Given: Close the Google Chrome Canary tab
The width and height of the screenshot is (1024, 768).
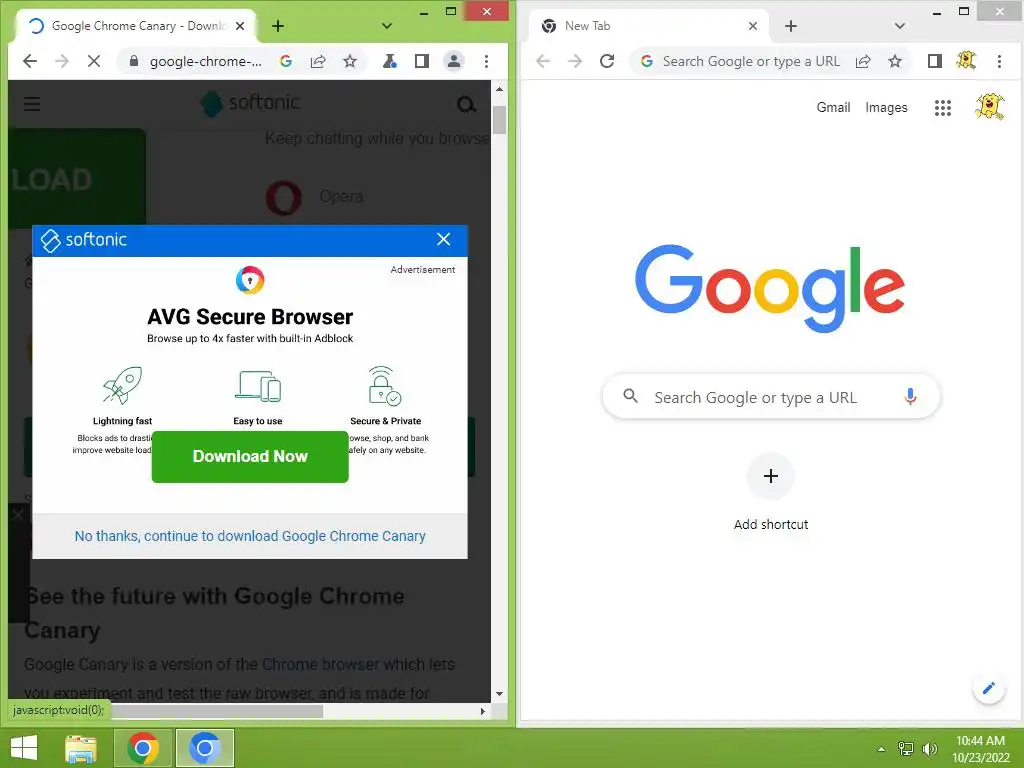Looking at the screenshot, I should click(x=240, y=26).
